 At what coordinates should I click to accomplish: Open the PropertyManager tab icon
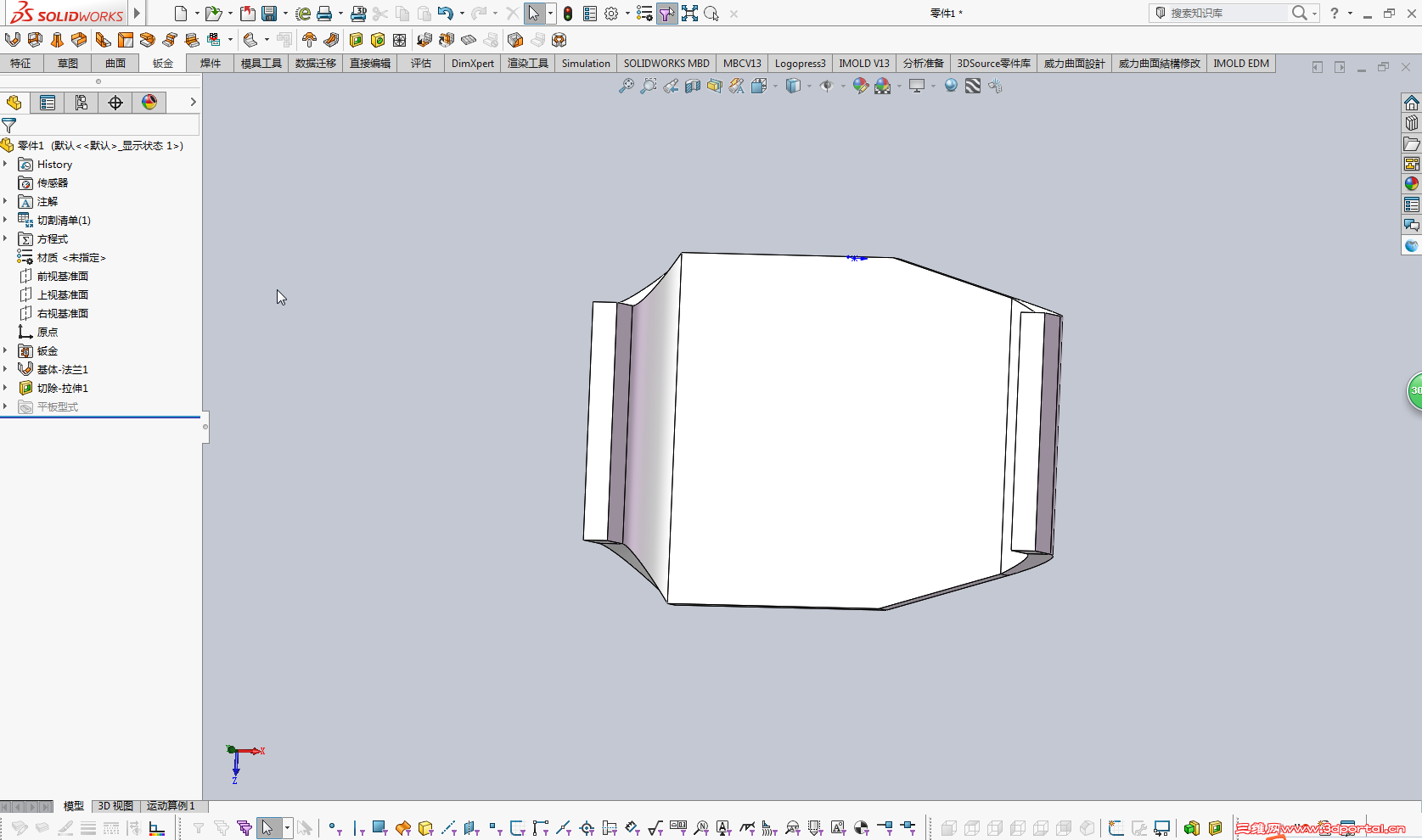[x=48, y=103]
